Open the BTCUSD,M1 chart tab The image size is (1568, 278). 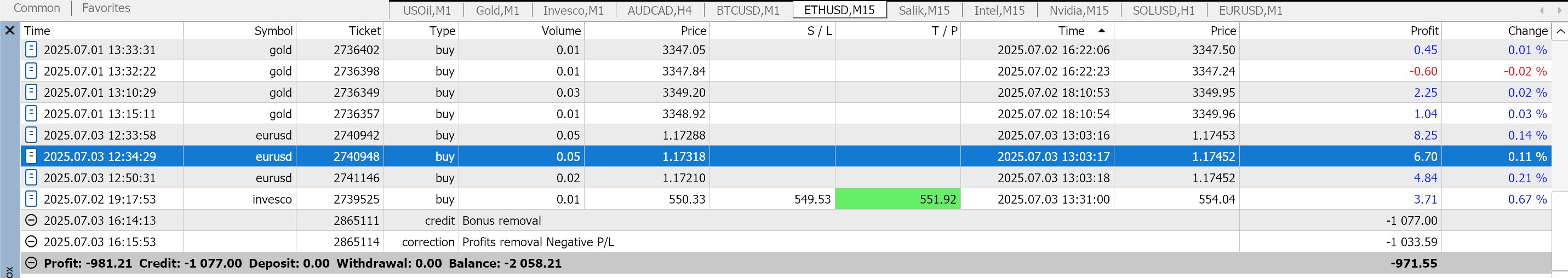(x=747, y=10)
